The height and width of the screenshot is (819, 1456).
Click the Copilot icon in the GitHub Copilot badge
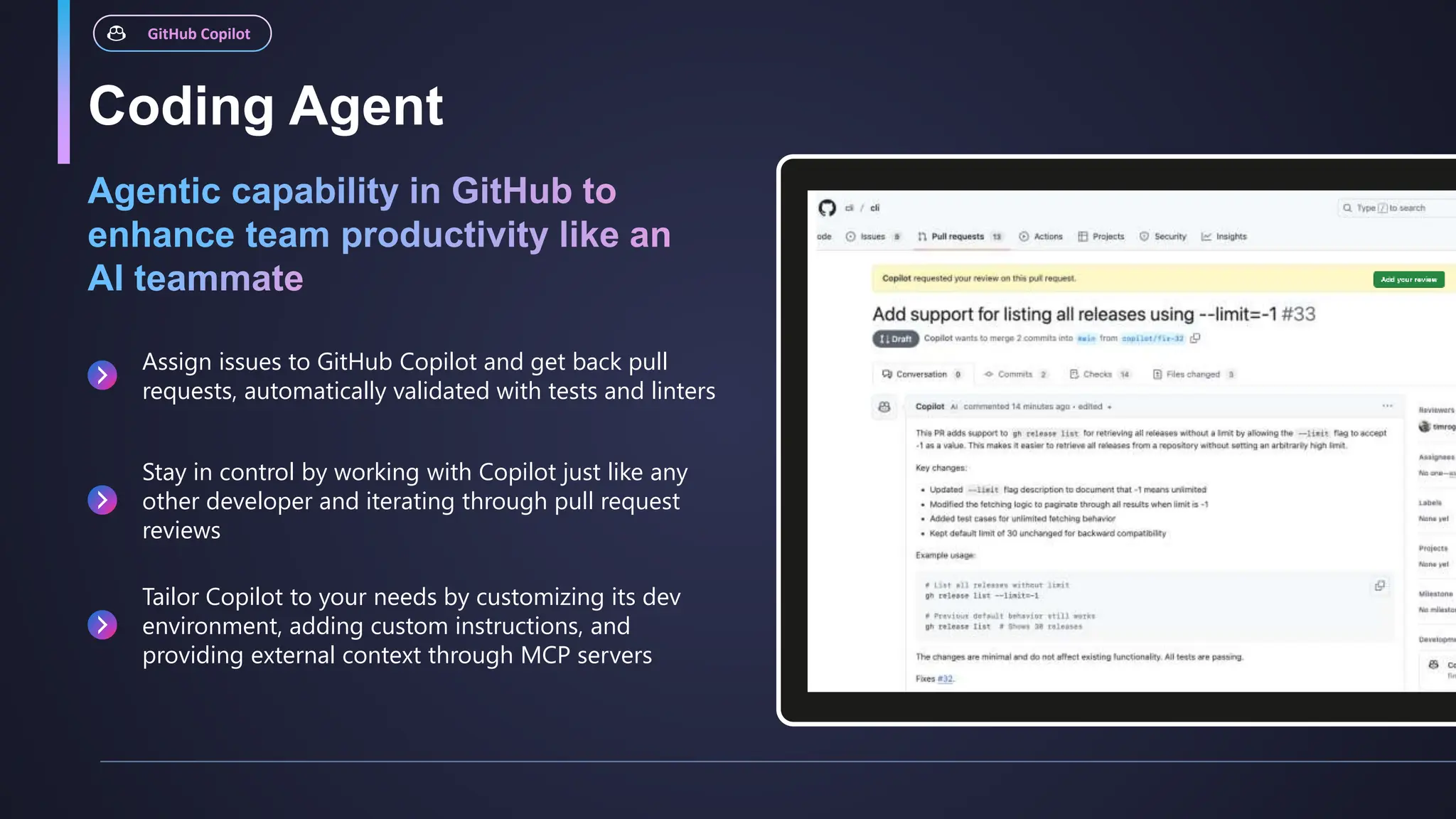coord(117,33)
